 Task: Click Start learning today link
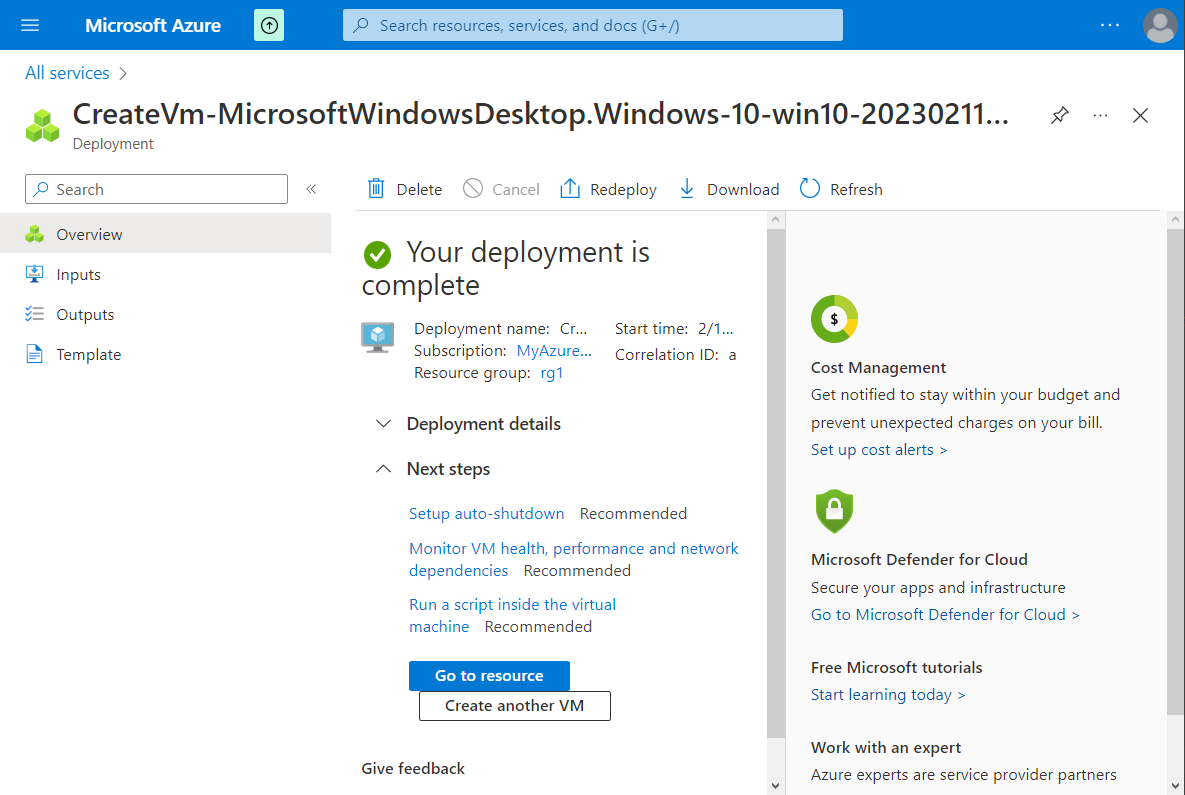click(x=888, y=694)
